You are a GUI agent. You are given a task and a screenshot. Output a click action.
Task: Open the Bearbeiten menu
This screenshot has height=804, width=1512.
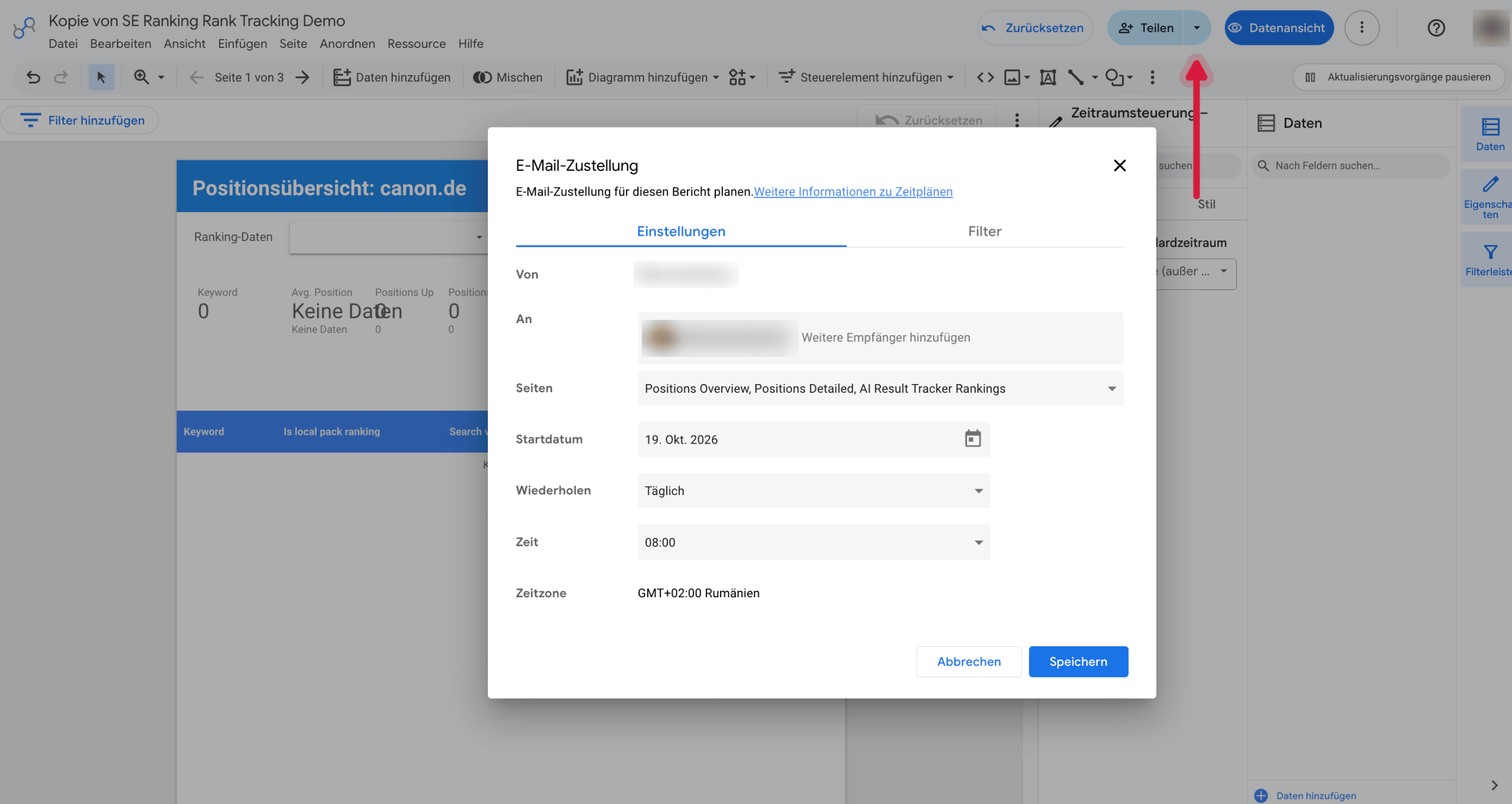point(120,44)
